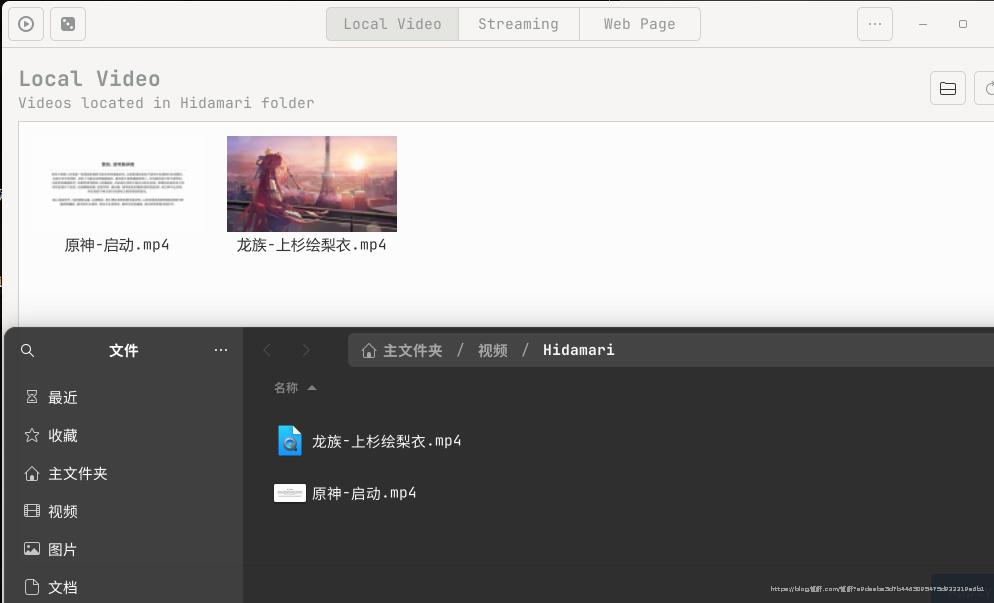This screenshot has height=603, width=994.
Task: Go back with the left arrow
Action: 267,350
